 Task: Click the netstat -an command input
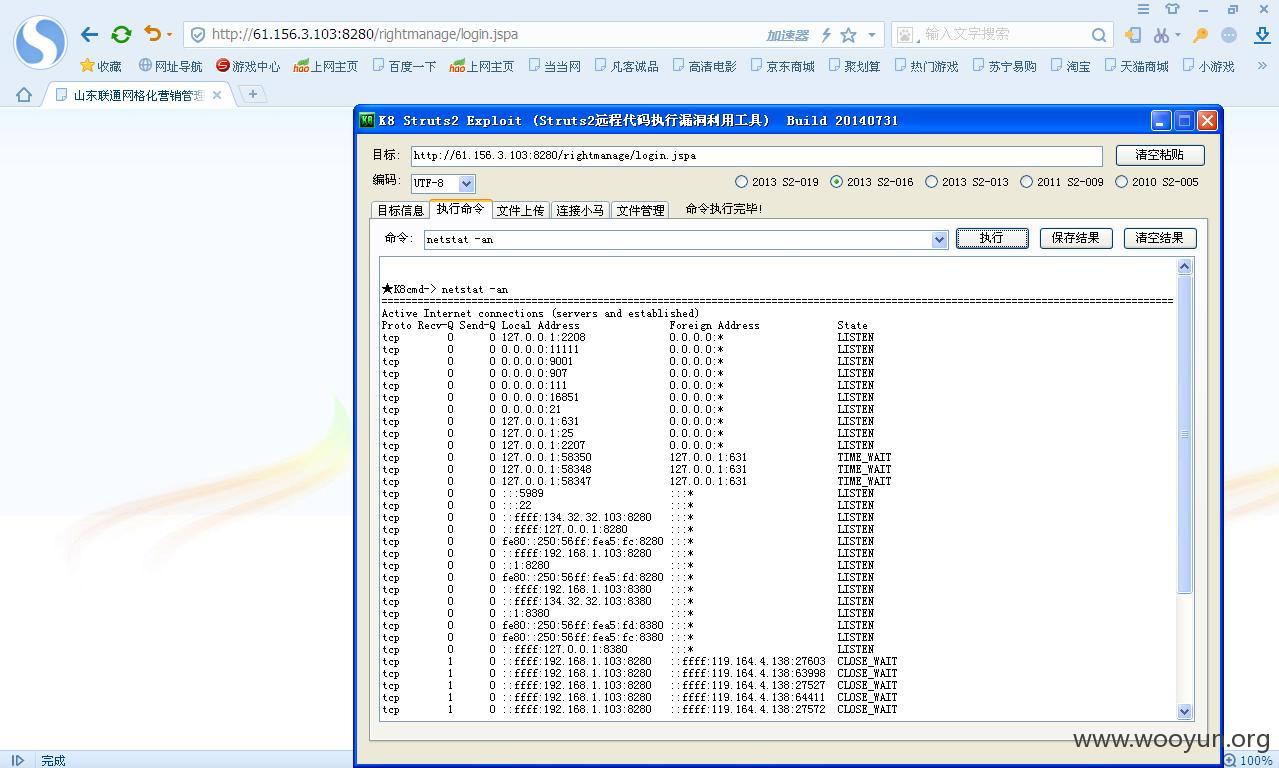click(677, 239)
